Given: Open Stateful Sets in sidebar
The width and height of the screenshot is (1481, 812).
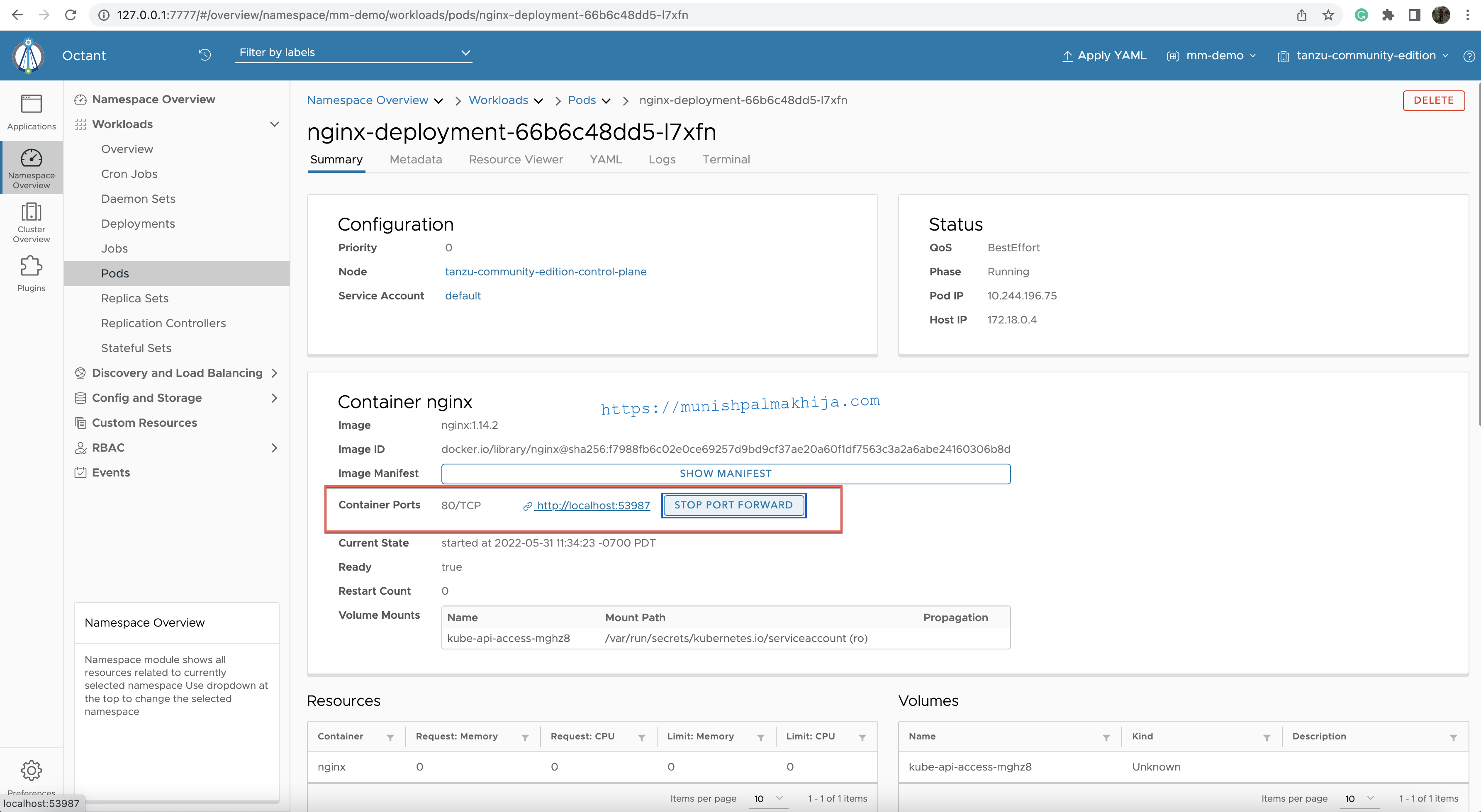Looking at the screenshot, I should tap(136, 348).
